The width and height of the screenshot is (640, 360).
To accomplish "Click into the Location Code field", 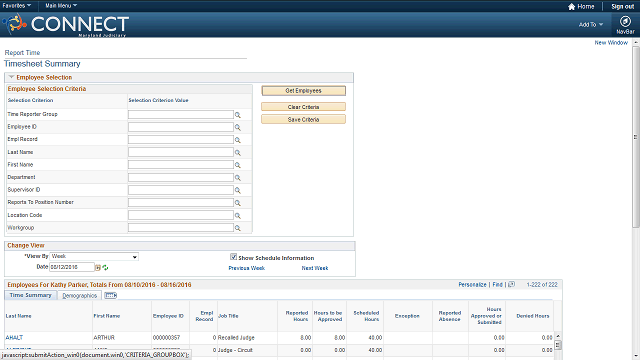I will coord(181,216).
